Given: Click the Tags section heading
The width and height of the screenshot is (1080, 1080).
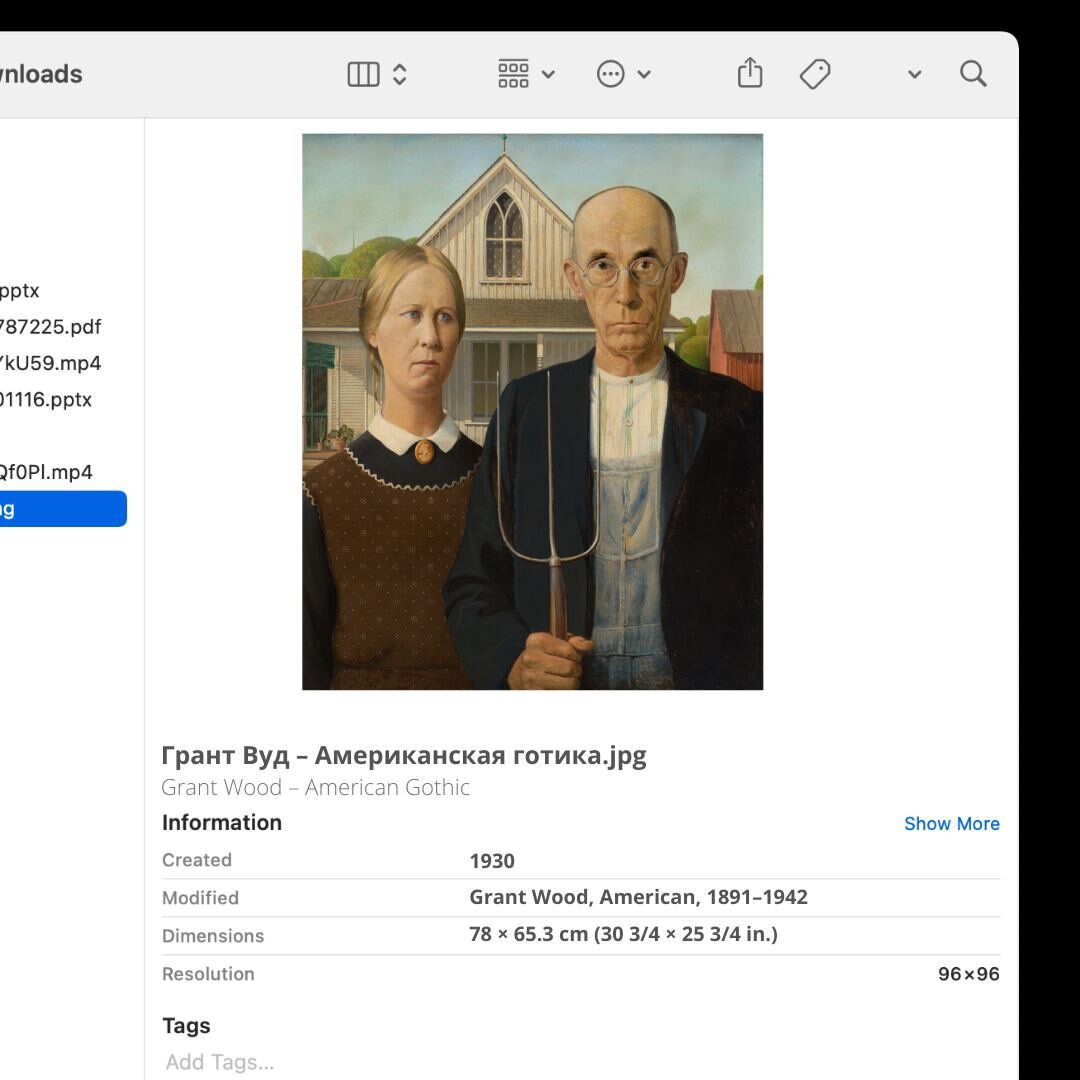Looking at the screenshot, I should (x=186, y=1026).
